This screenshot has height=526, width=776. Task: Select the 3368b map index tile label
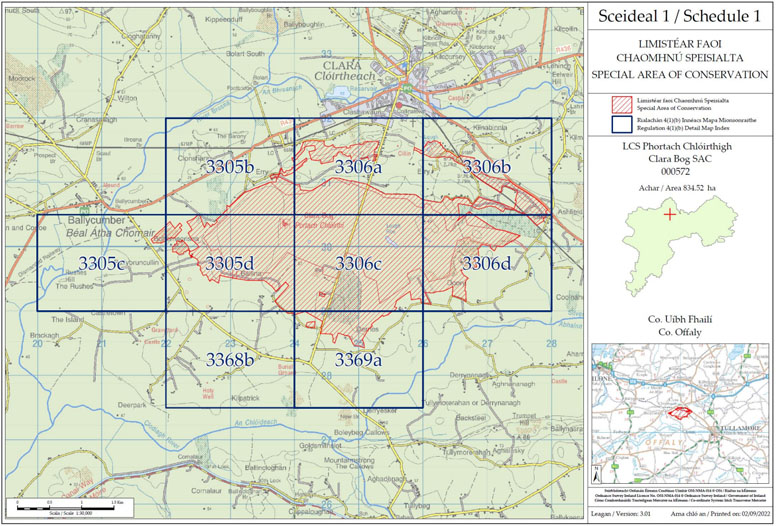point(230,360)
